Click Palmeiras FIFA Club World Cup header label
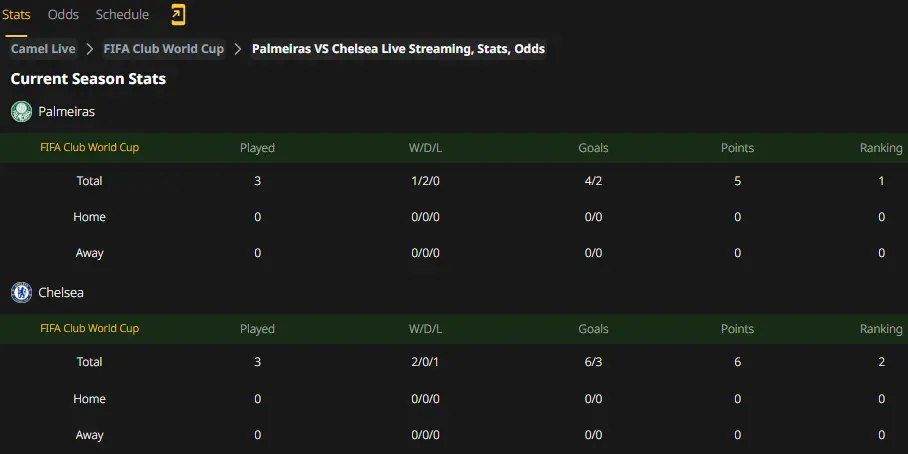 [90, 148]
